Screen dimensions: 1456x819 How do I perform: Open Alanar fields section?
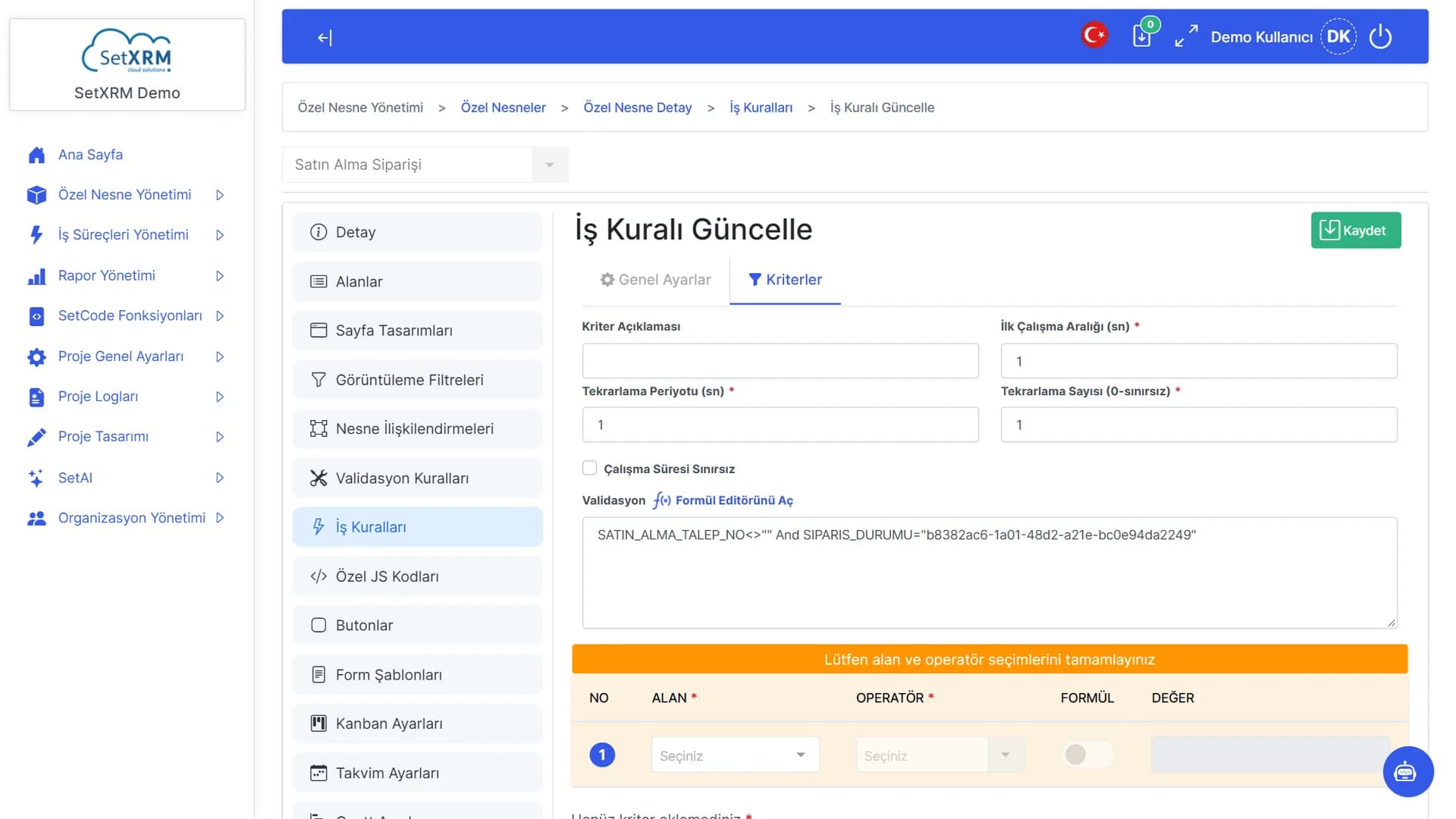click(417, 281)
